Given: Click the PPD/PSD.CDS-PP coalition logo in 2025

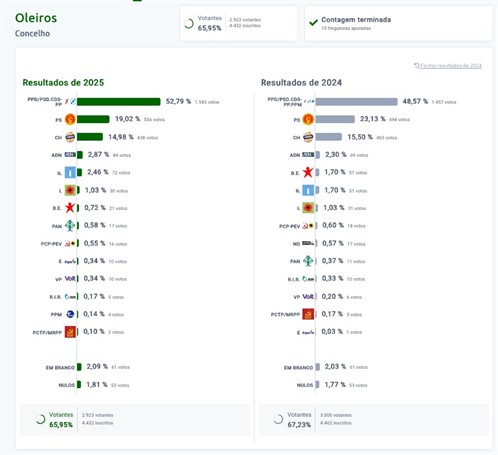Looking at the screenshot, I should (x=70, y=101).
